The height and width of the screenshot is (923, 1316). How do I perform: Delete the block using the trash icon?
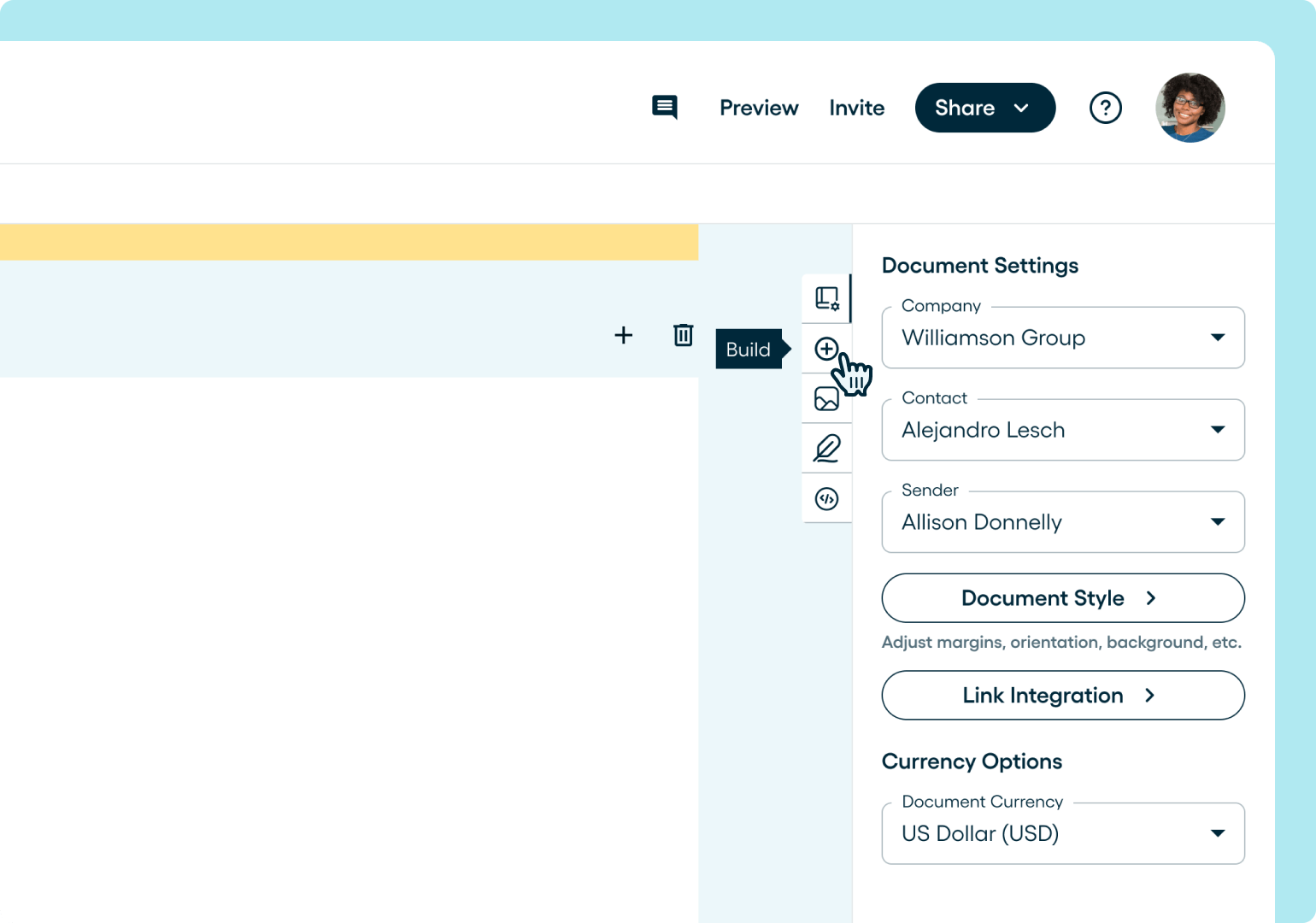tap(682, 336)
